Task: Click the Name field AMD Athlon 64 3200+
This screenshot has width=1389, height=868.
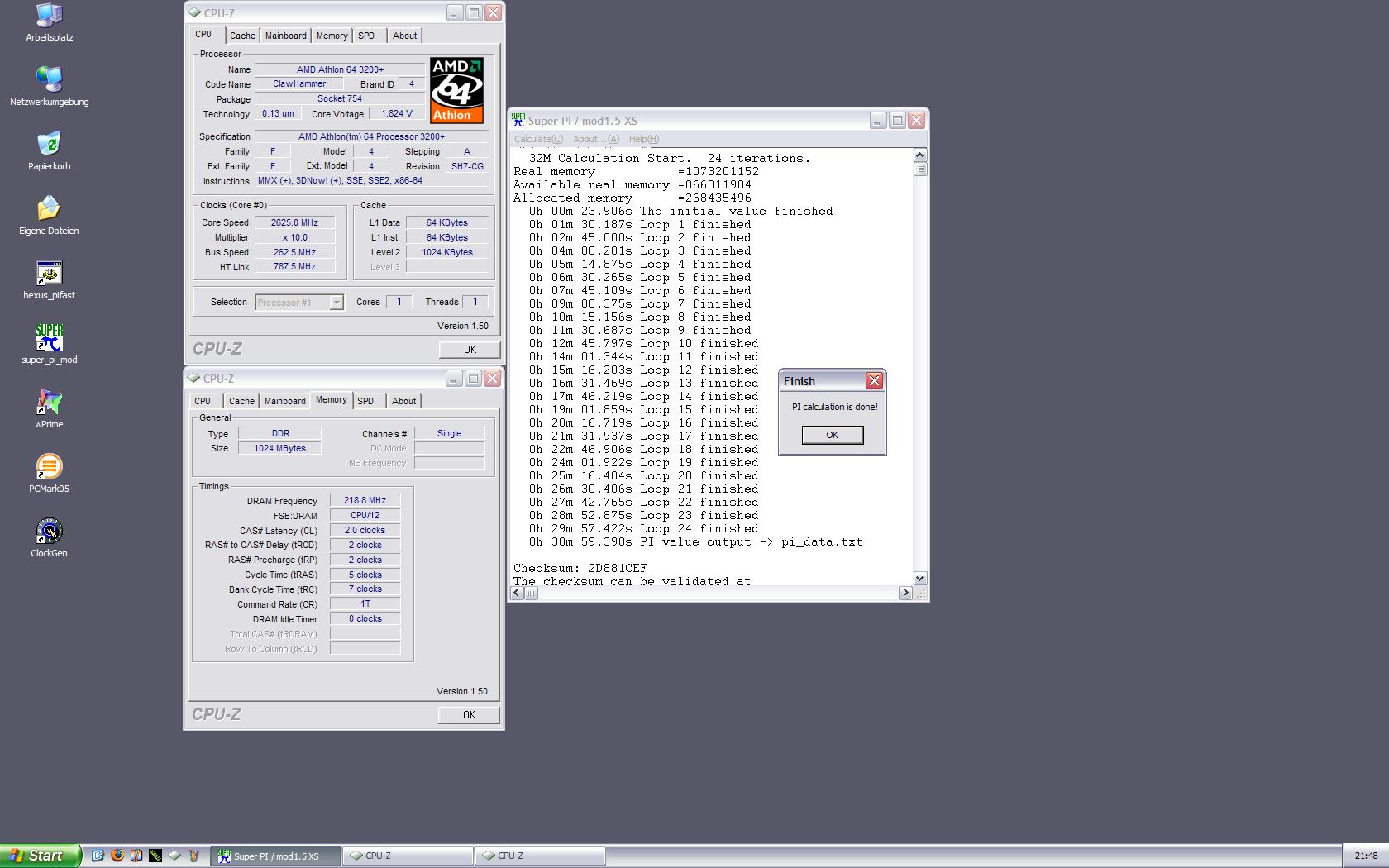Action: tap(340, 69)
